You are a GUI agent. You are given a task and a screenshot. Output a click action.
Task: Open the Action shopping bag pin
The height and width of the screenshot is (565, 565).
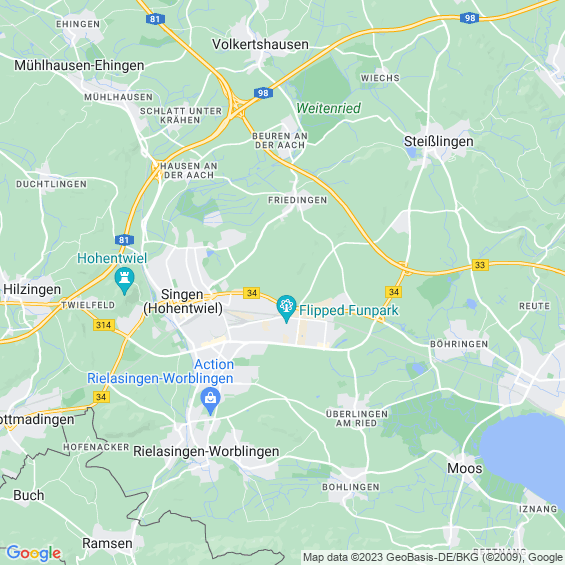(210, 401)
